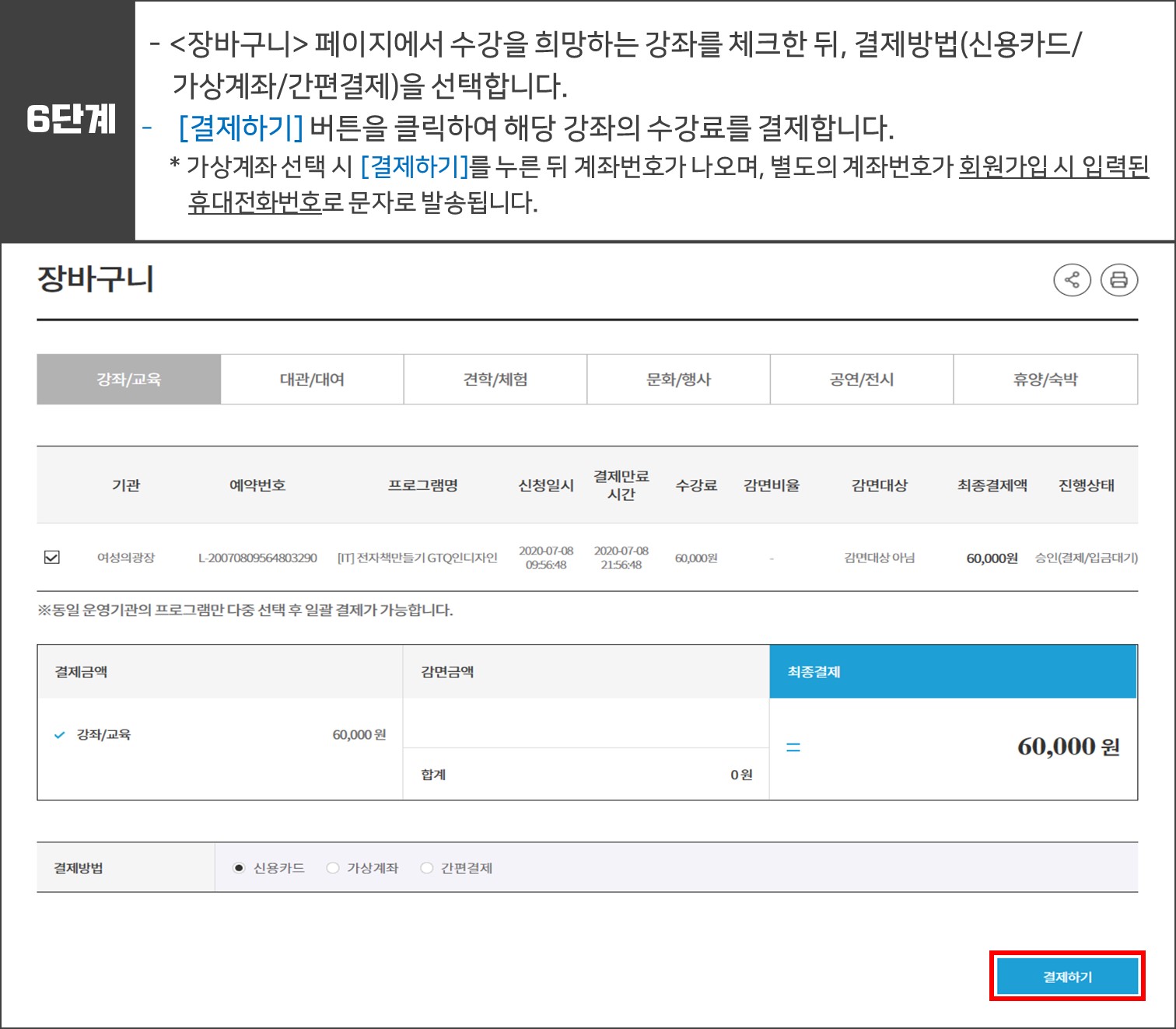The height and width of the screenshot is (1029, 1176).
Task: Click the 결제방법 row label
Action: tap(79, 868)
